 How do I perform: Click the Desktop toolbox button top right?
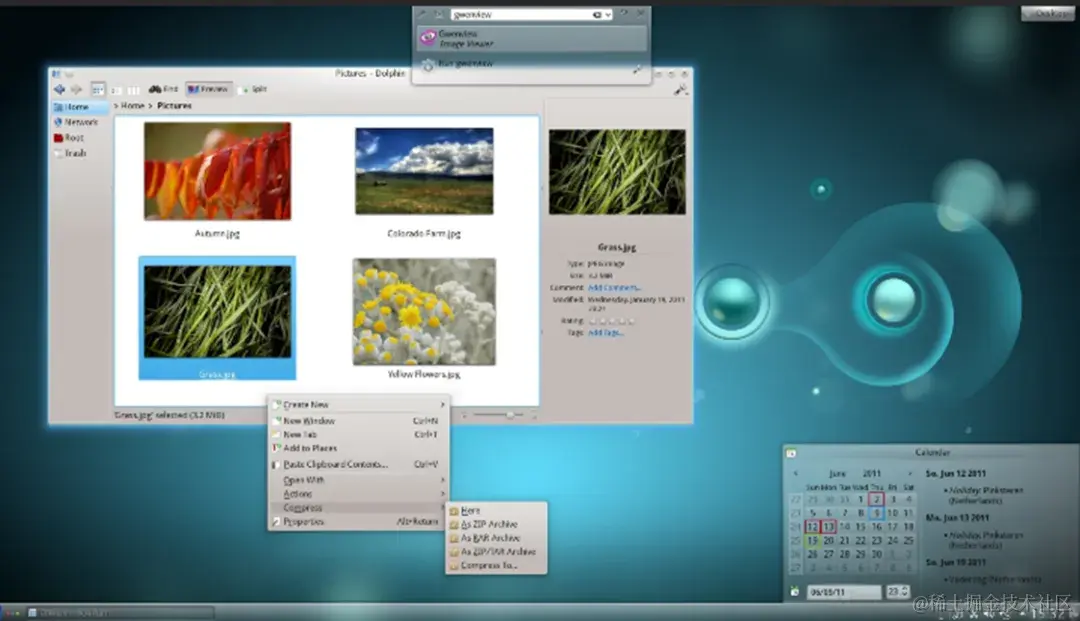(x=1048, y=13)
